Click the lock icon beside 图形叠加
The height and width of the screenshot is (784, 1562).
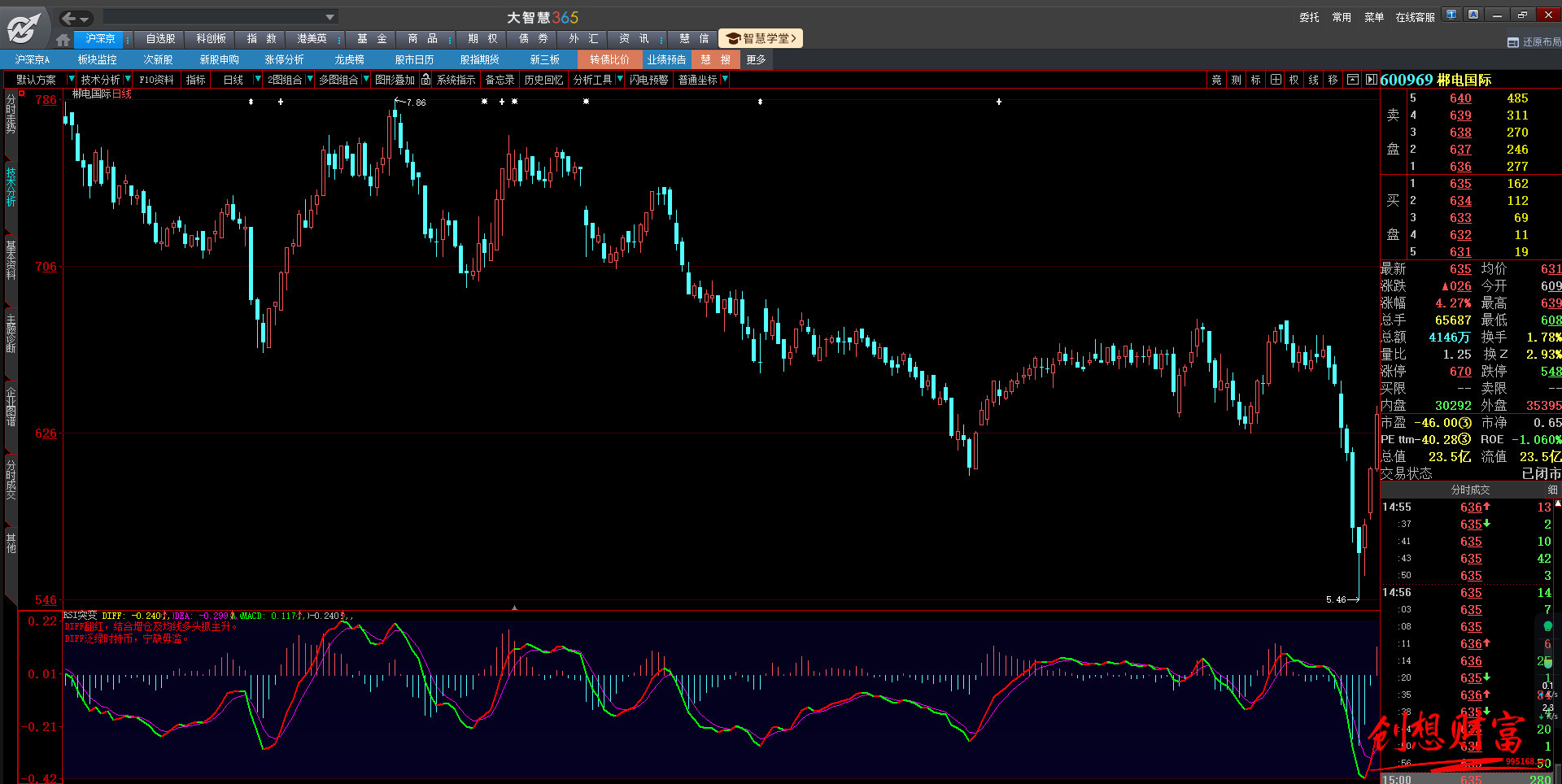point(425,80)
